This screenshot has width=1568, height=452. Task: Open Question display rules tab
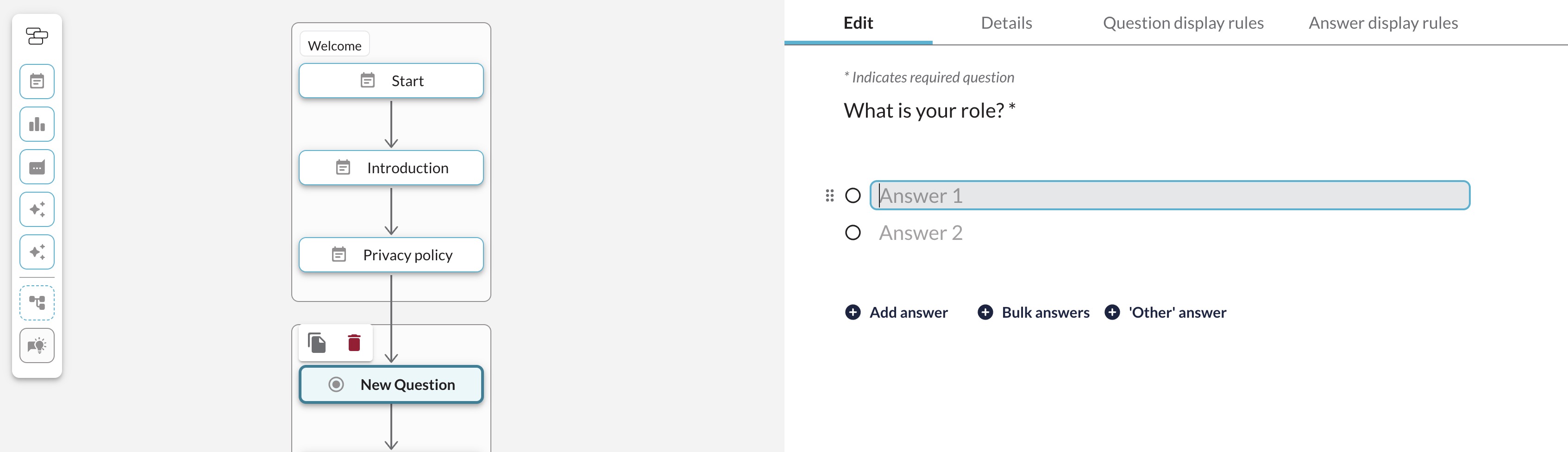pos(1183,23)
